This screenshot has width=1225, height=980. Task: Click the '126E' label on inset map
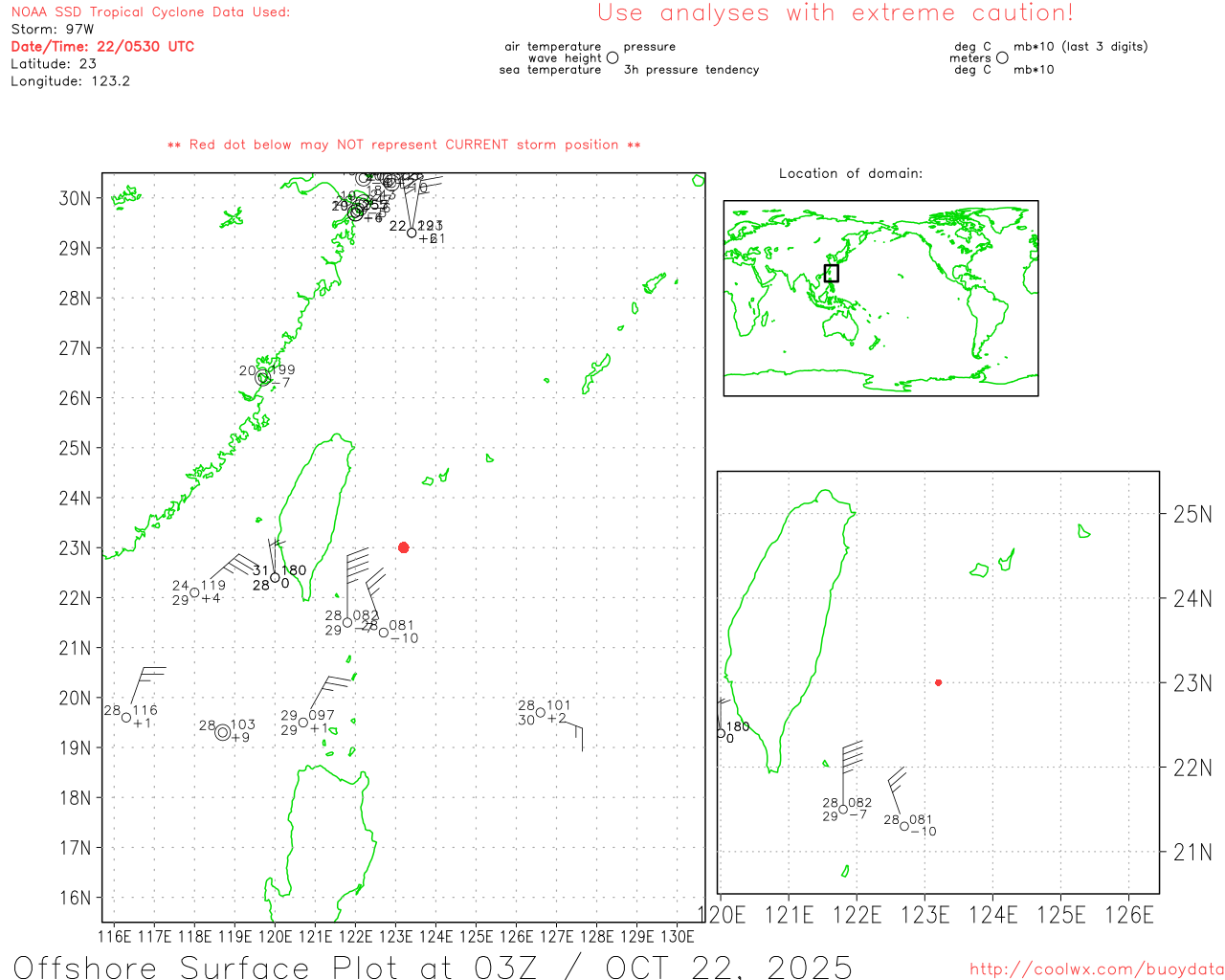[x=1129, y=916]
